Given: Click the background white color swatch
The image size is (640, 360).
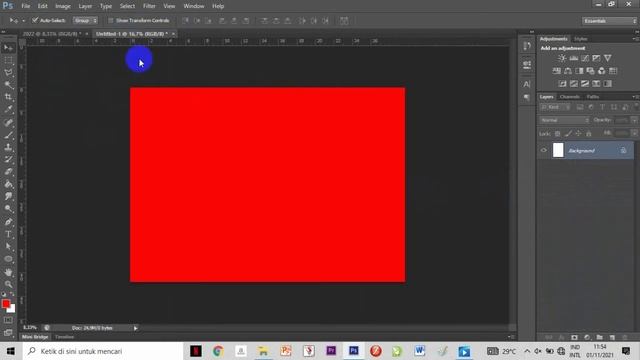Looking at the screenshot, I should pos(12,309).
